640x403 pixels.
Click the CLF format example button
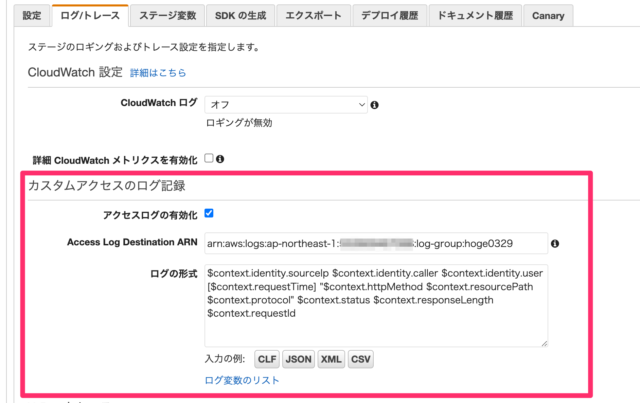pos(267,359)
